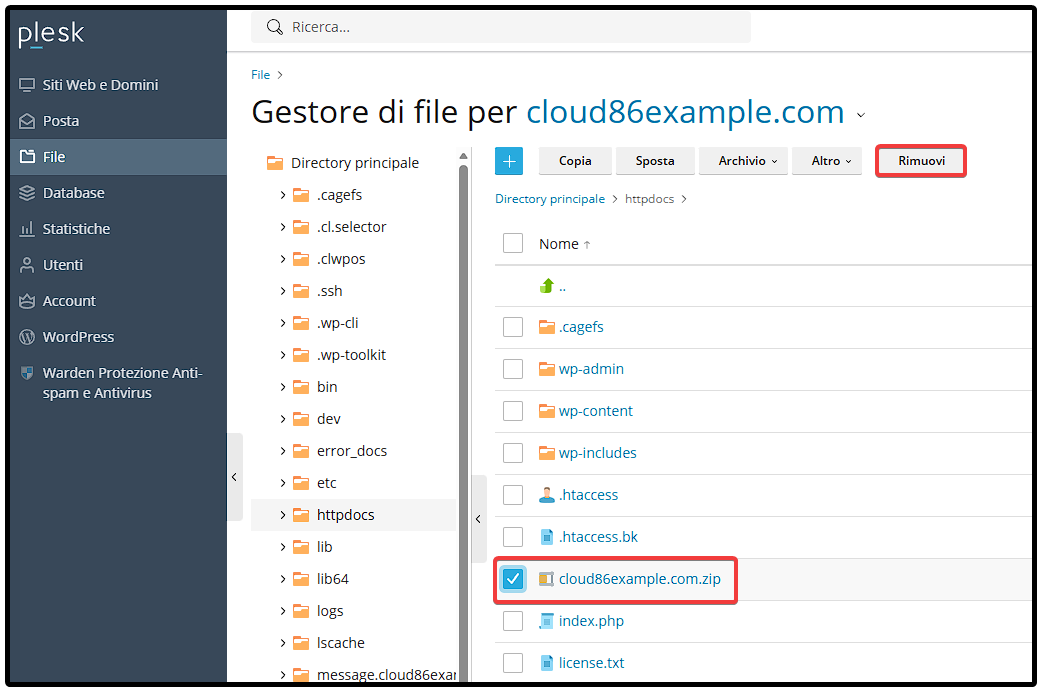Open the Posta menu item
Viewport: 1042px width, 692px height.
tap(118, 121)
